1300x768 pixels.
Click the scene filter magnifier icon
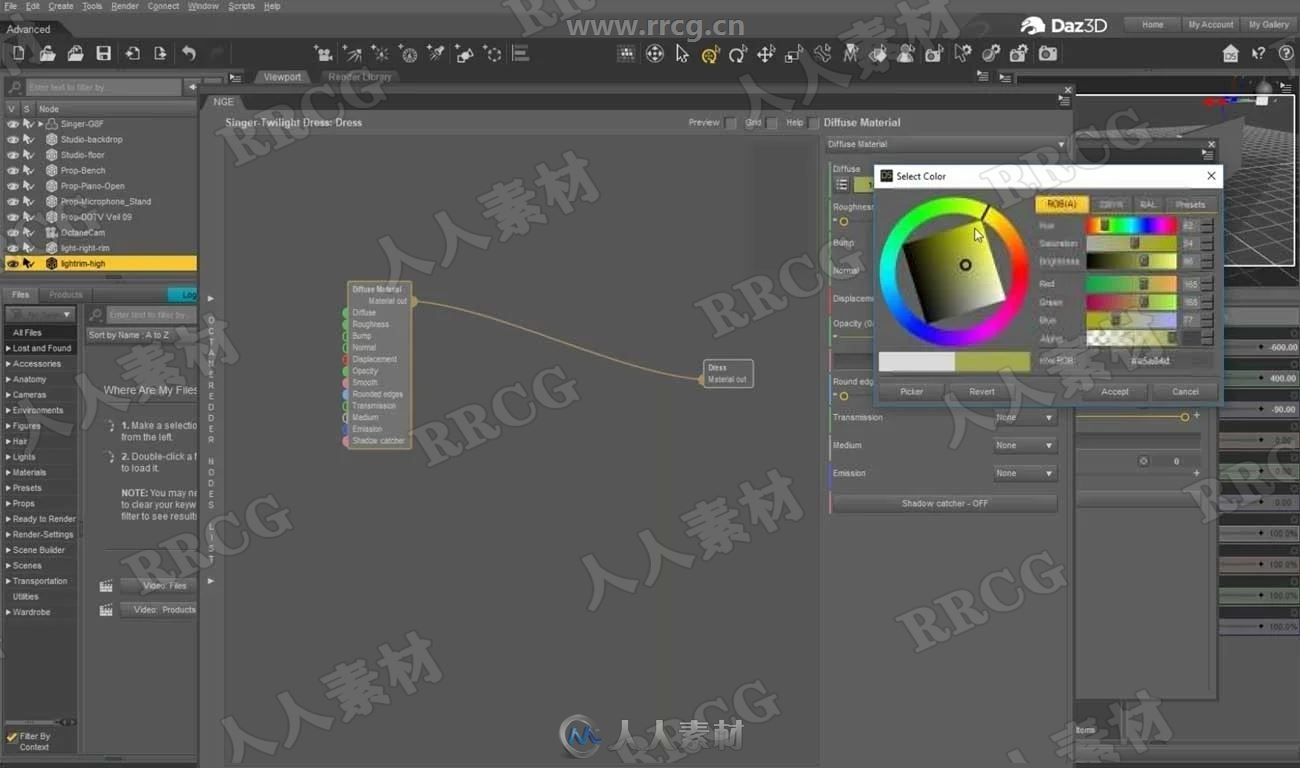tap(15, 88)
